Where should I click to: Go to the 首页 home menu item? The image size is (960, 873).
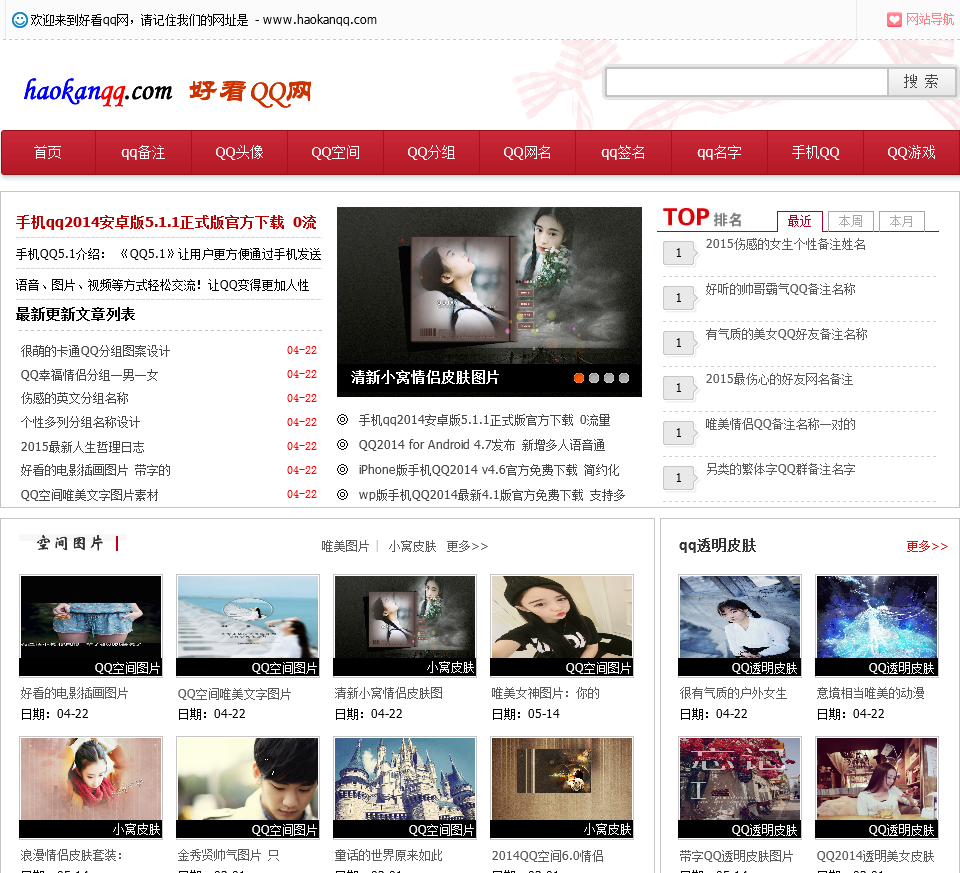pos(48,152)
